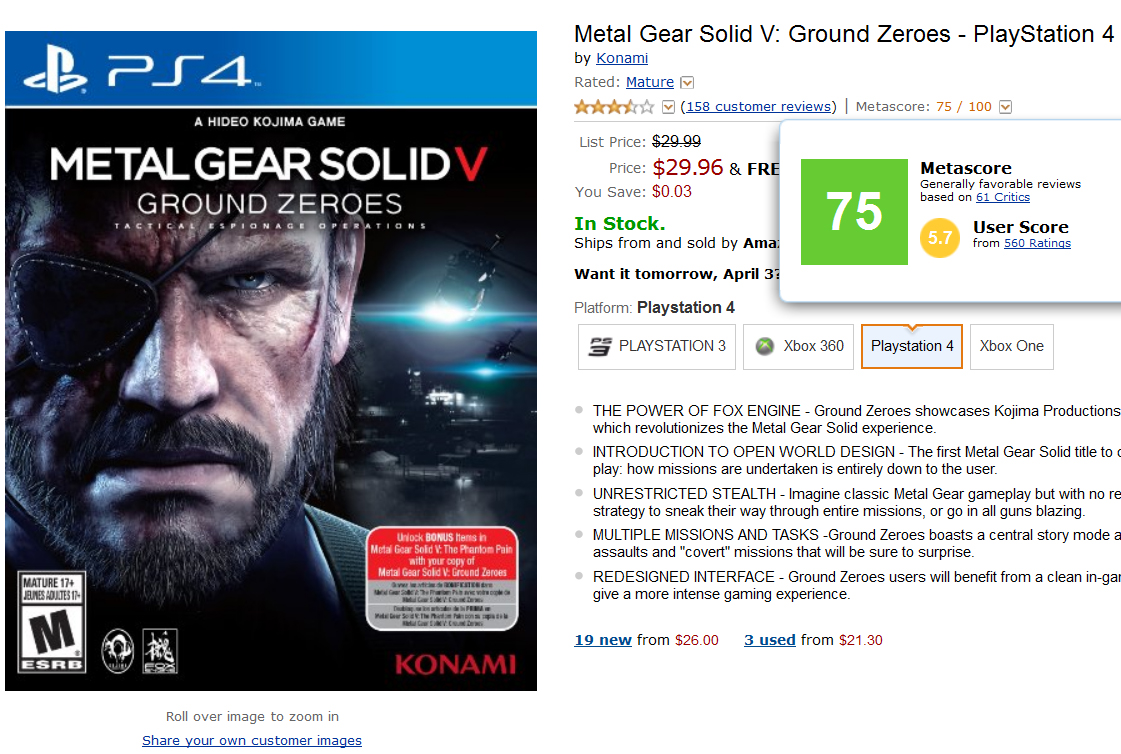View the 61 Critics link
This screenshot has width=1121, height=754.
[1002, 197]
